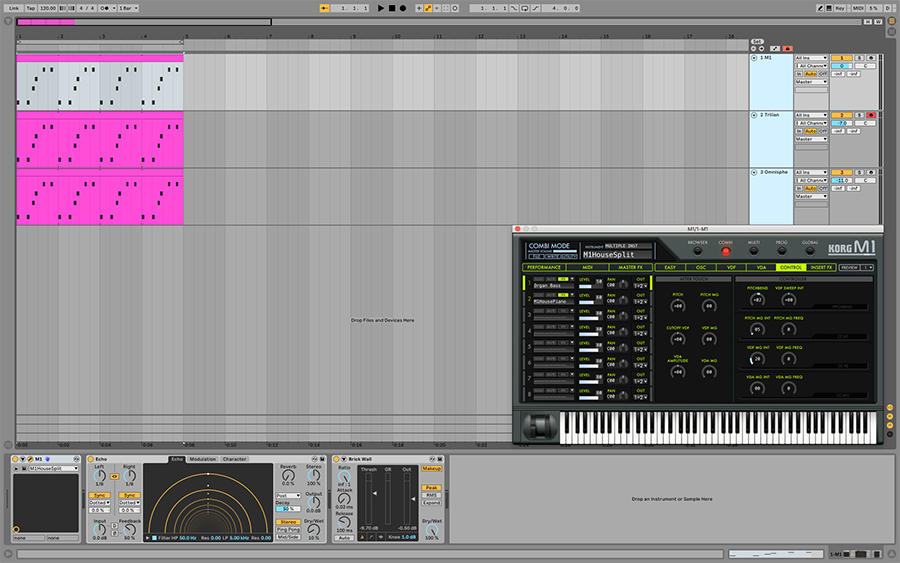This screenshot has width=900, height=563.
Task: Open INSERT FX tab in Korg M1
Action: click(821, 267)
